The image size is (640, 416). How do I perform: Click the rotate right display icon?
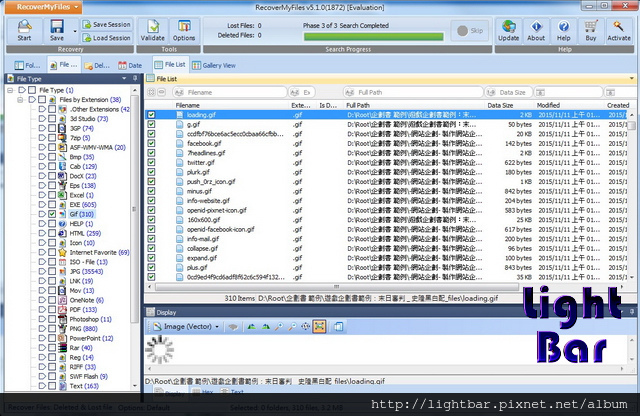[265, 327]
